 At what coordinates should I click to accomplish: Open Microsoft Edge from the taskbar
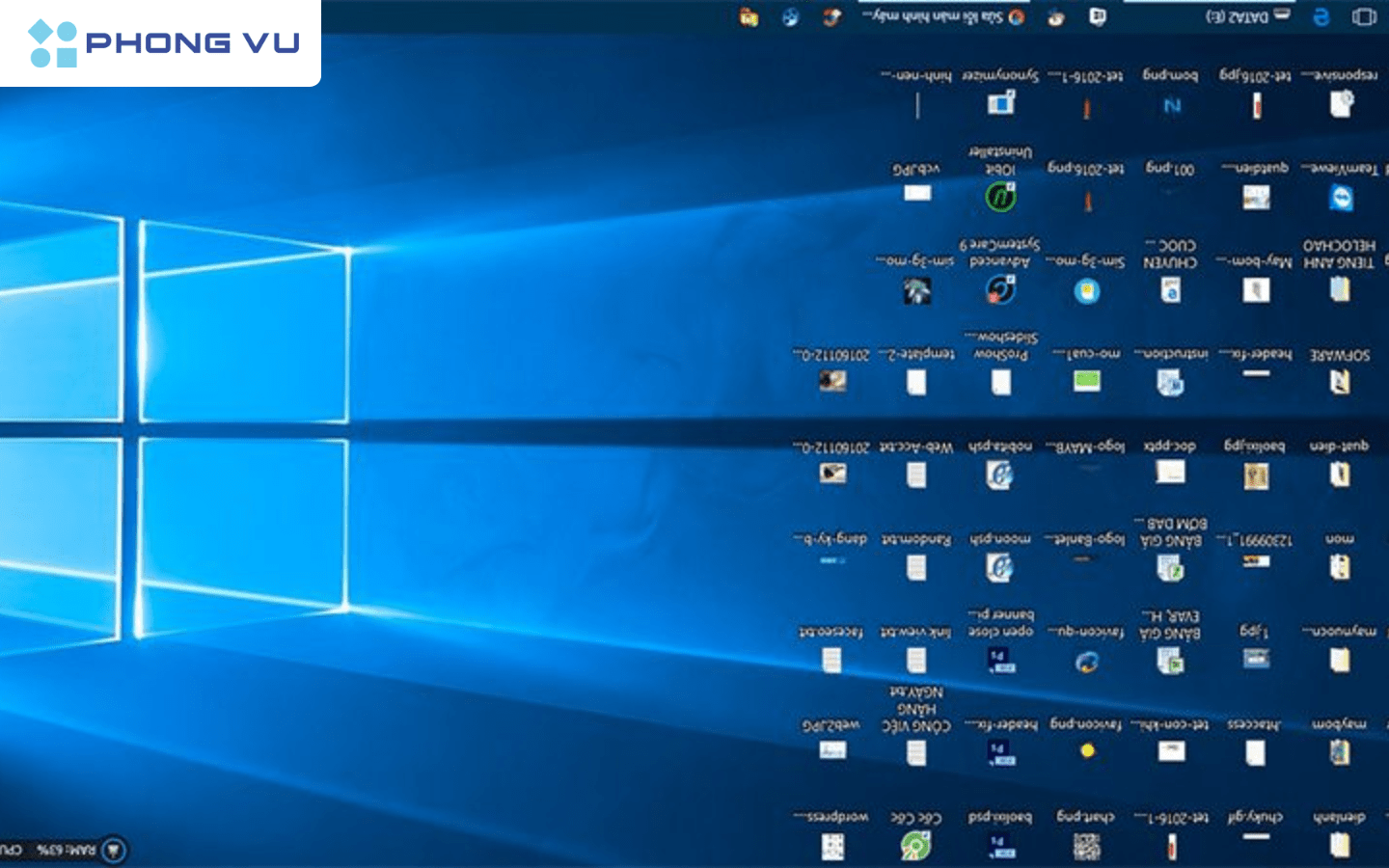[x=1321, y=16]
